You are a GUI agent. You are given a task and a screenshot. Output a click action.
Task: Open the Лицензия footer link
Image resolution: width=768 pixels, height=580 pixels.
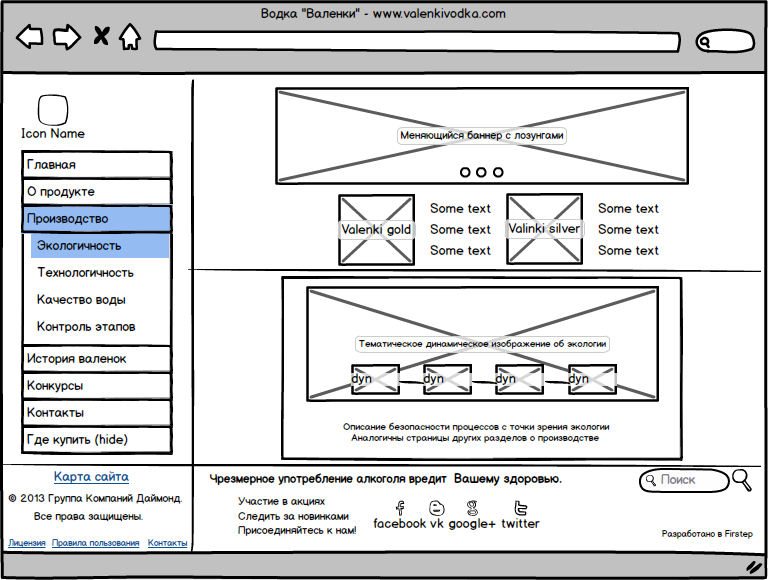[x=27, y=543]
